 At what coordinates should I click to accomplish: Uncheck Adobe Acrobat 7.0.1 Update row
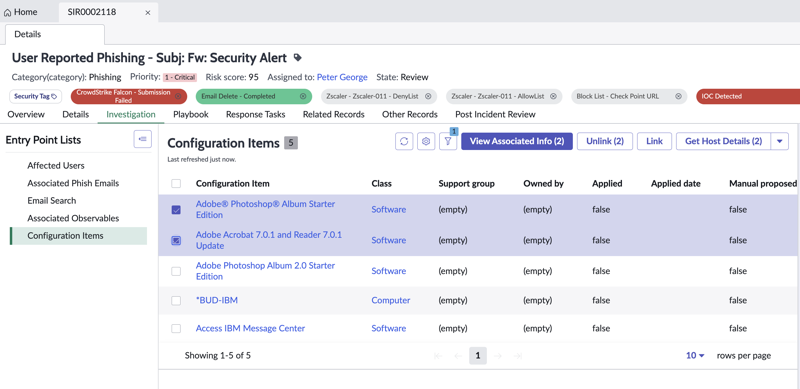(x=176, y=240)
